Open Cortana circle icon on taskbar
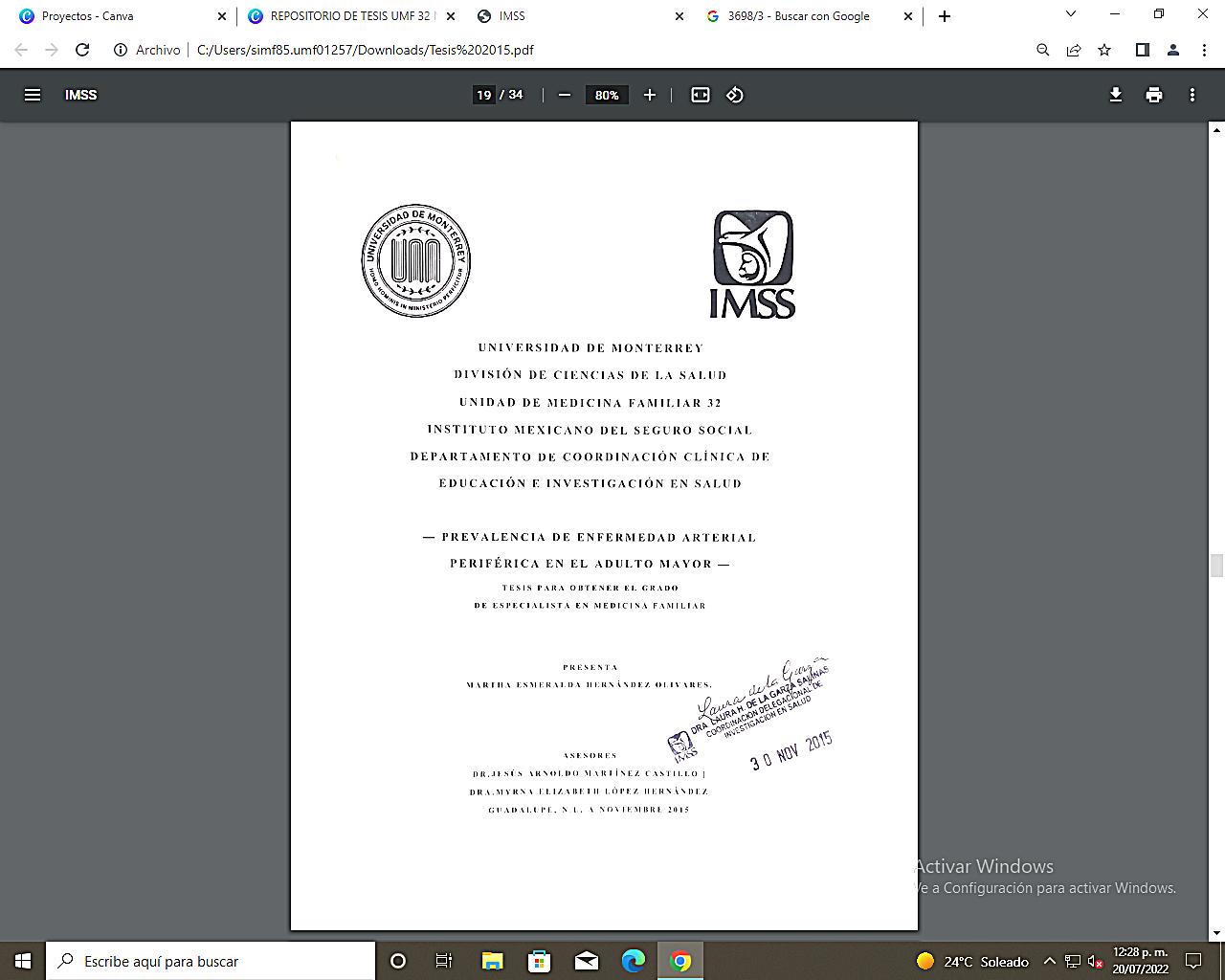 tap(398, 961)
